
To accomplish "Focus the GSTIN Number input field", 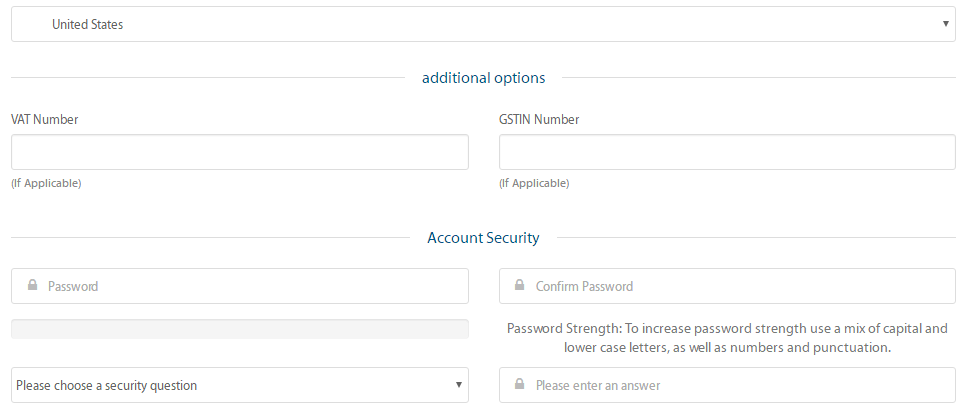I will point(727,152).
